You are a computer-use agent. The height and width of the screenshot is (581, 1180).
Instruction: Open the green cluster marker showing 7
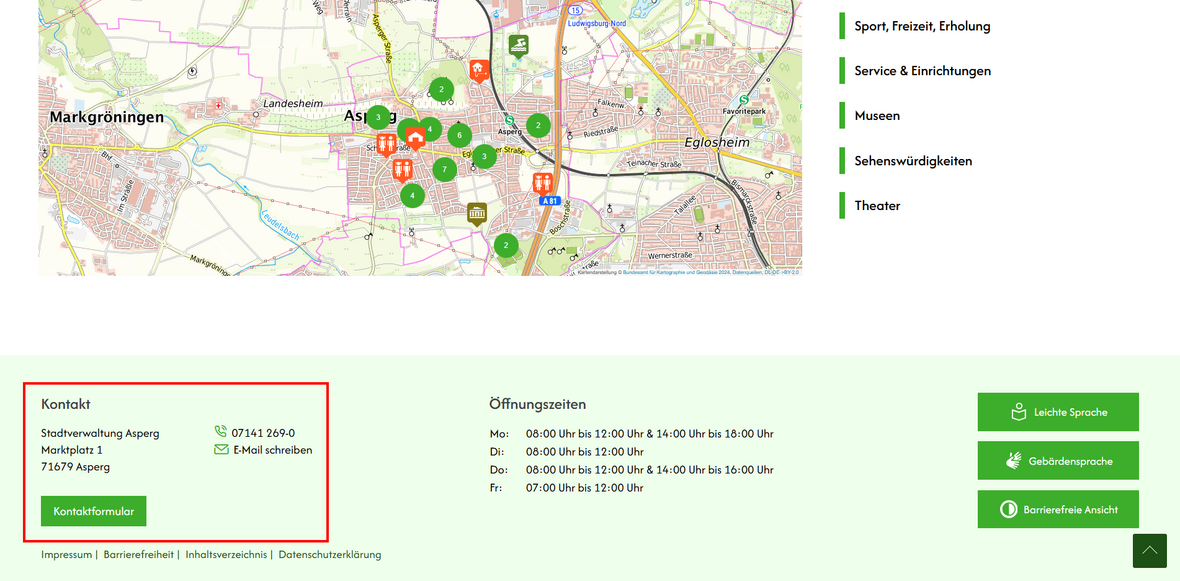coord(445,169)
